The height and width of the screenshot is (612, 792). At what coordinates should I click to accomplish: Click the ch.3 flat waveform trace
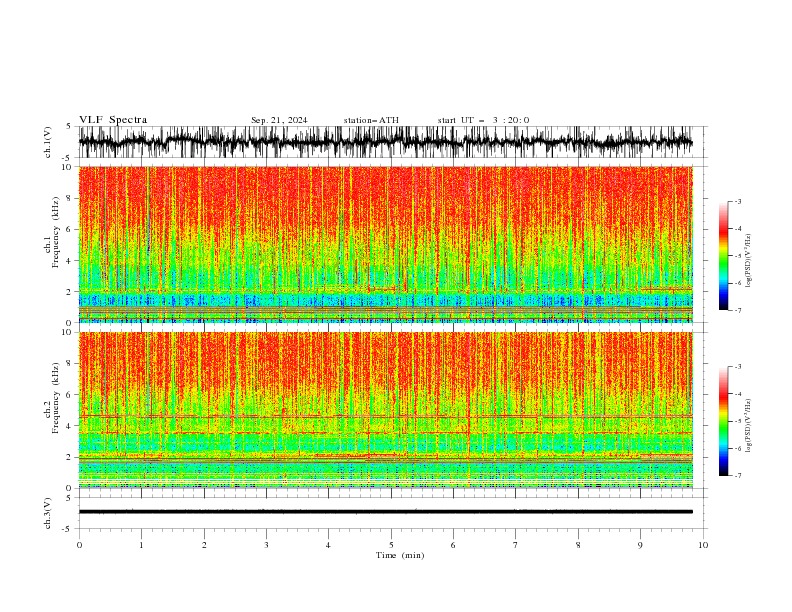coord(385,512)
